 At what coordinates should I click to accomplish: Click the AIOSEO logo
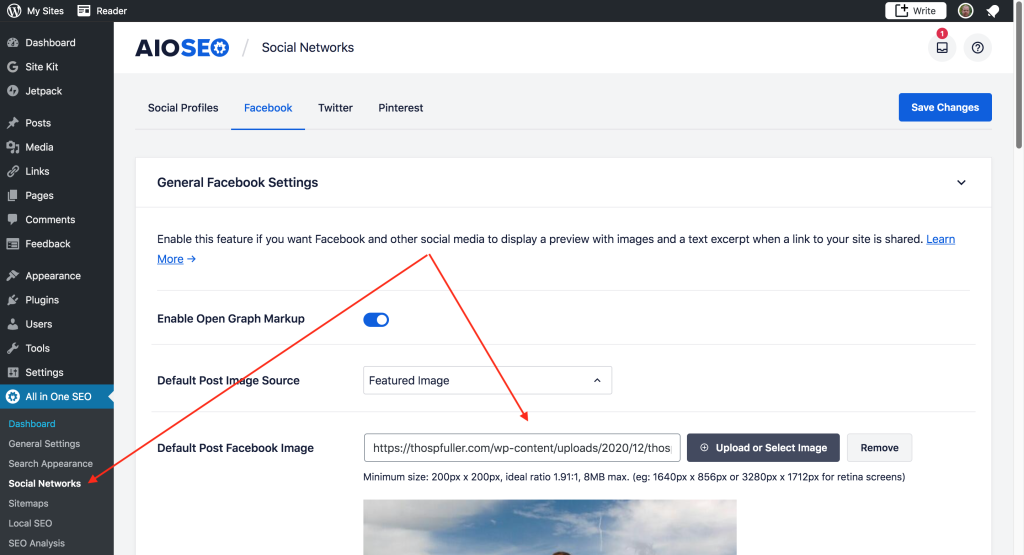pos(182,48)
